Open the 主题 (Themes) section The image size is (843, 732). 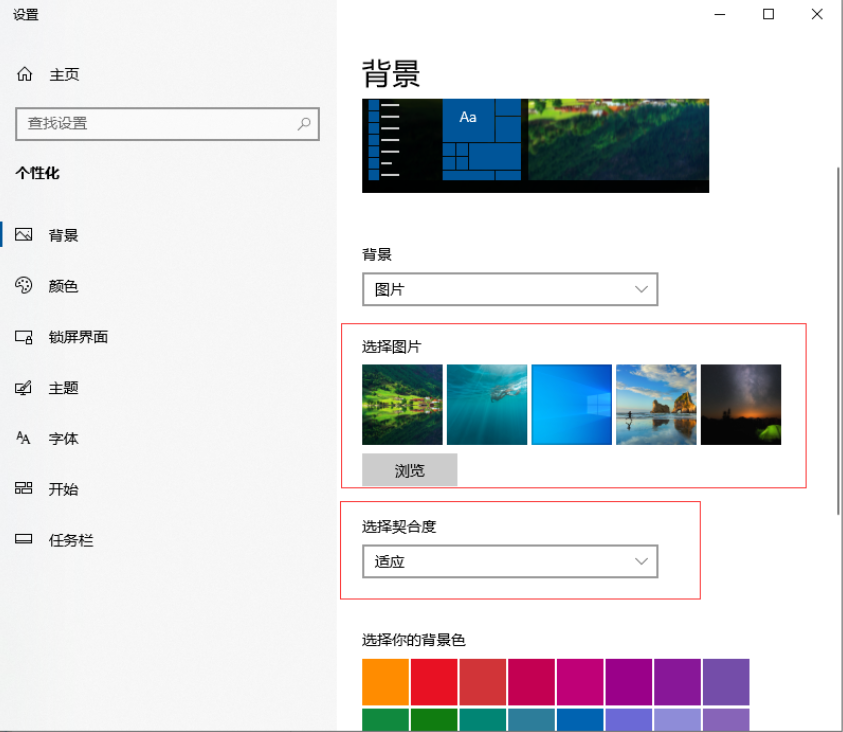23,388
